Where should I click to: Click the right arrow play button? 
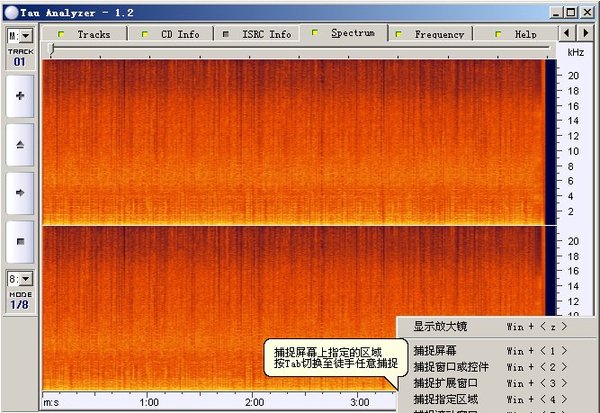click(20, 193)
